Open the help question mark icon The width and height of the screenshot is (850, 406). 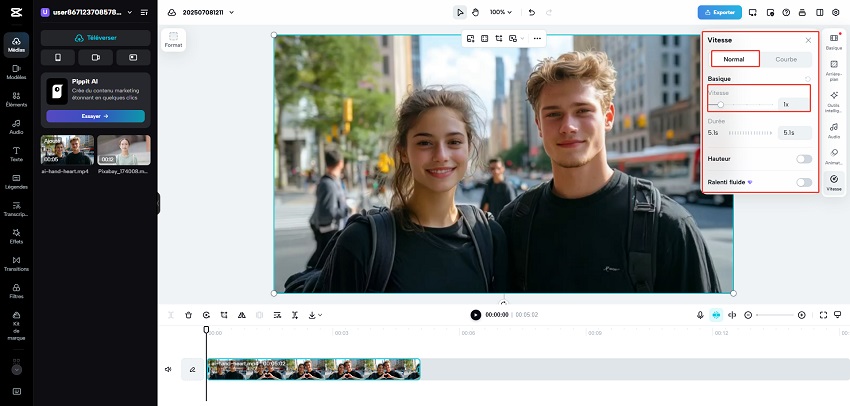tap(786, 12)
